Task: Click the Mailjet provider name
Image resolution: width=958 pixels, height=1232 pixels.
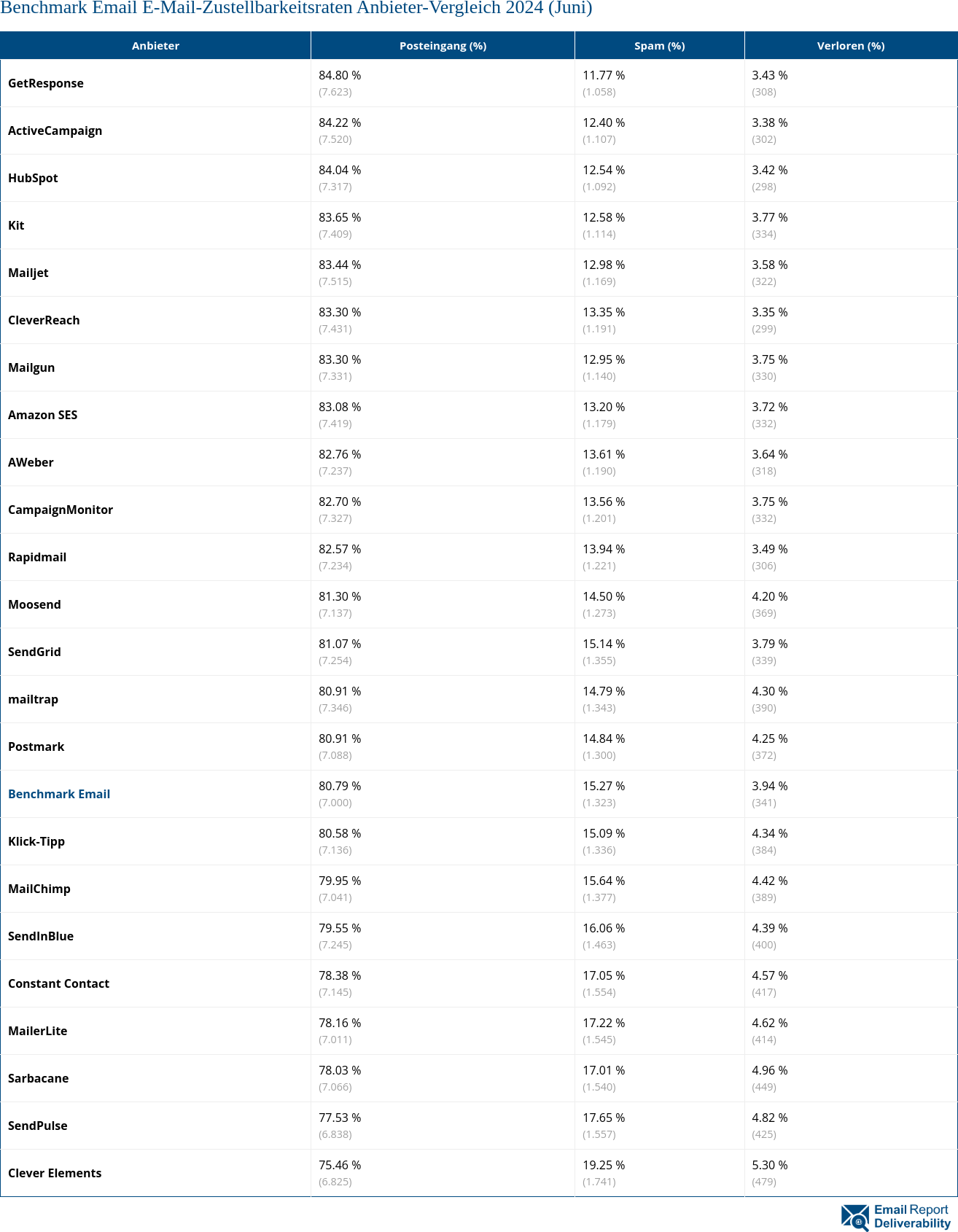Action: pos(28,273)
